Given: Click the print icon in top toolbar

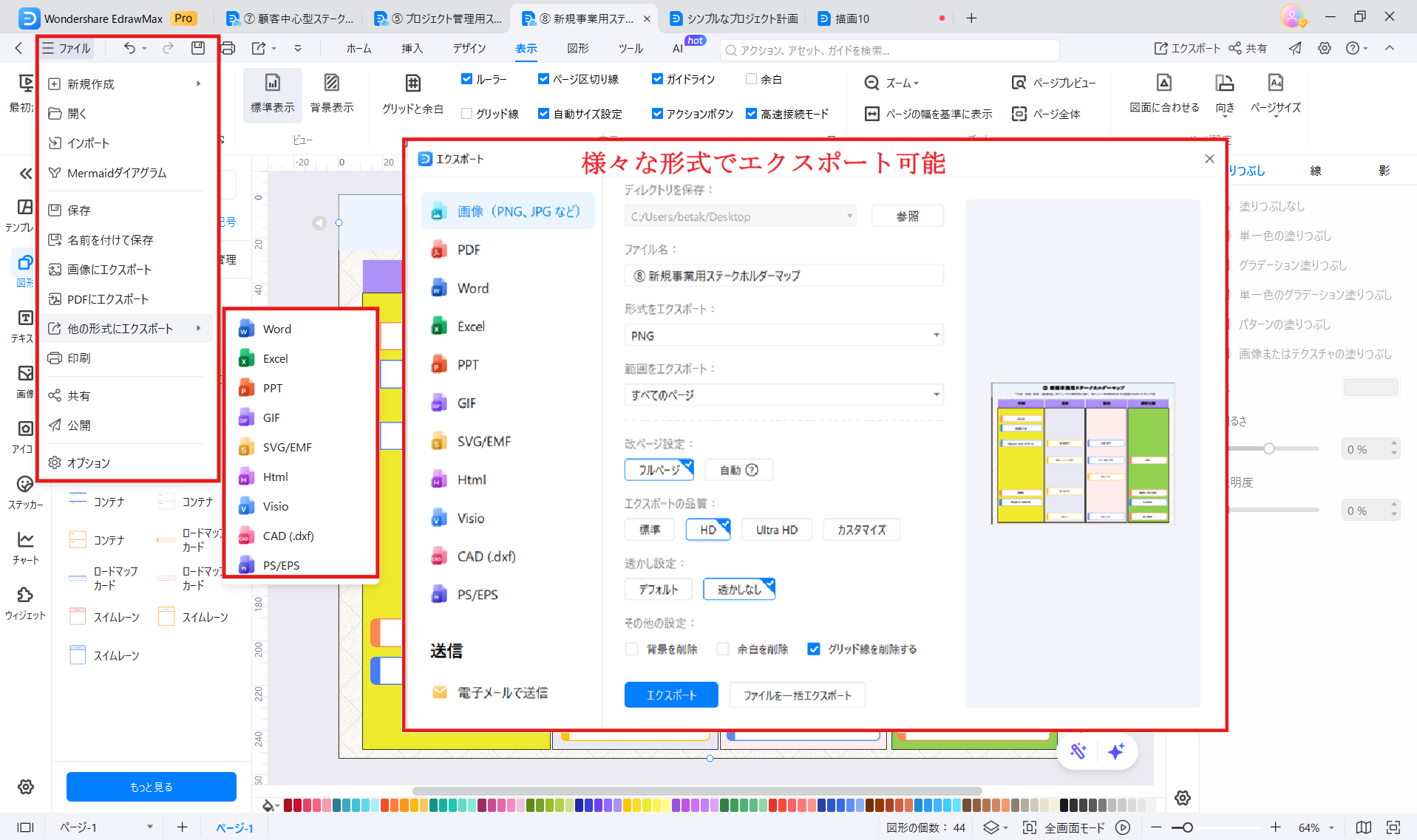Looking at the screenshot, I should click(228, 48).
